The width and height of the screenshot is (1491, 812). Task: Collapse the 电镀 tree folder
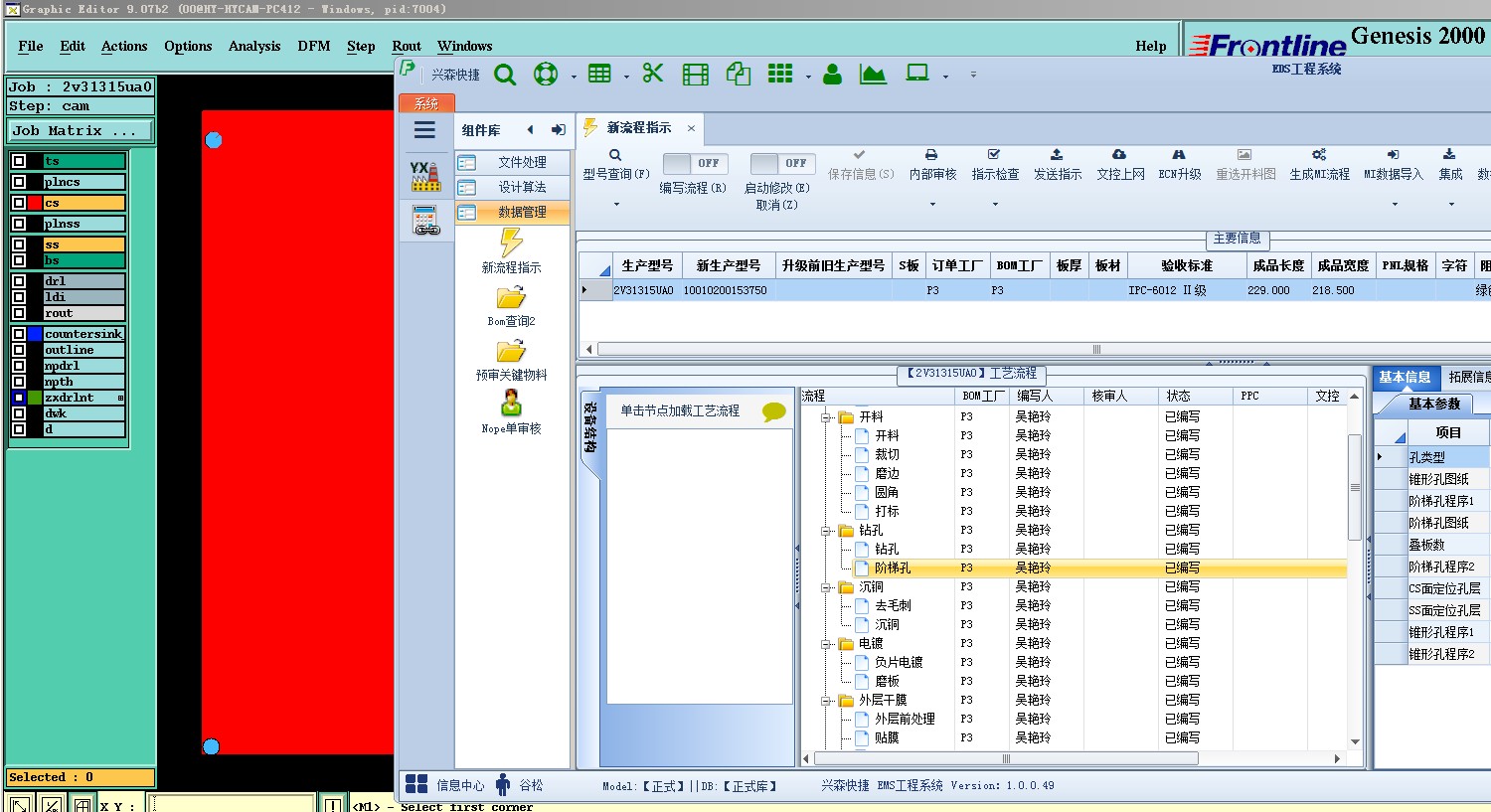click(826, 644)
